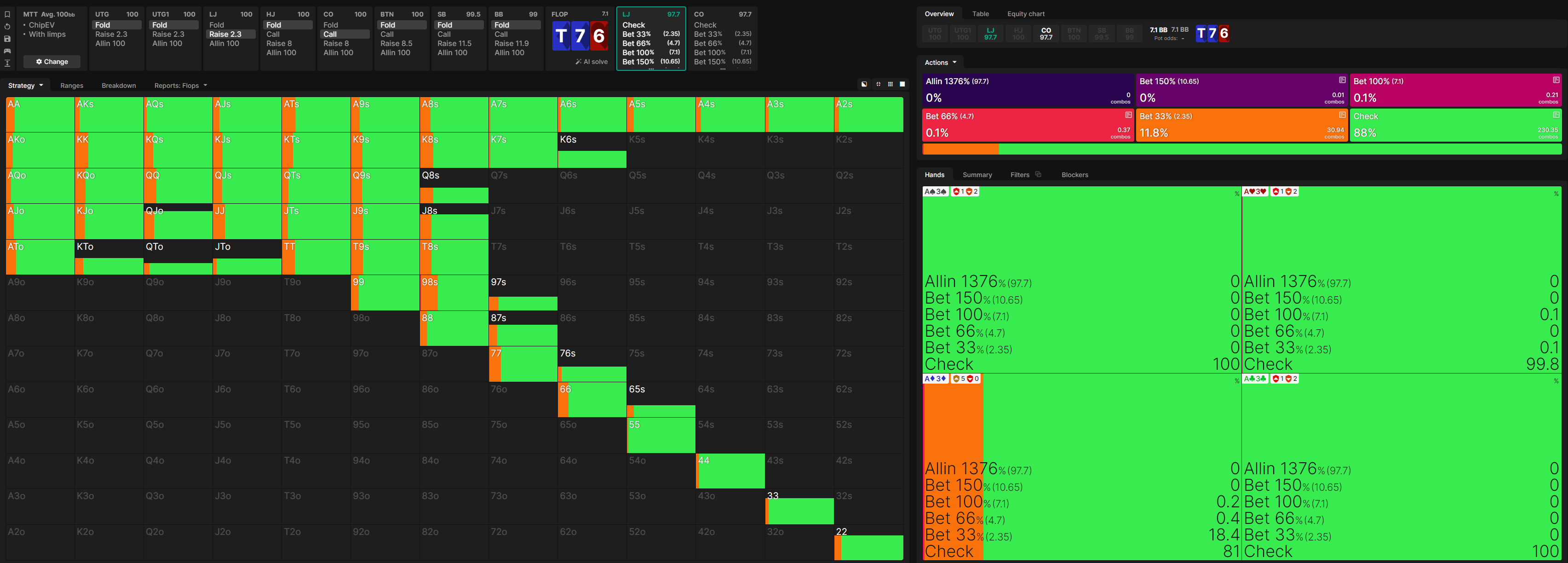Viewport: 1568px width, 563px height.
Task: Open the gamepad practice mode icon
Action: click(x=7, y=51)
